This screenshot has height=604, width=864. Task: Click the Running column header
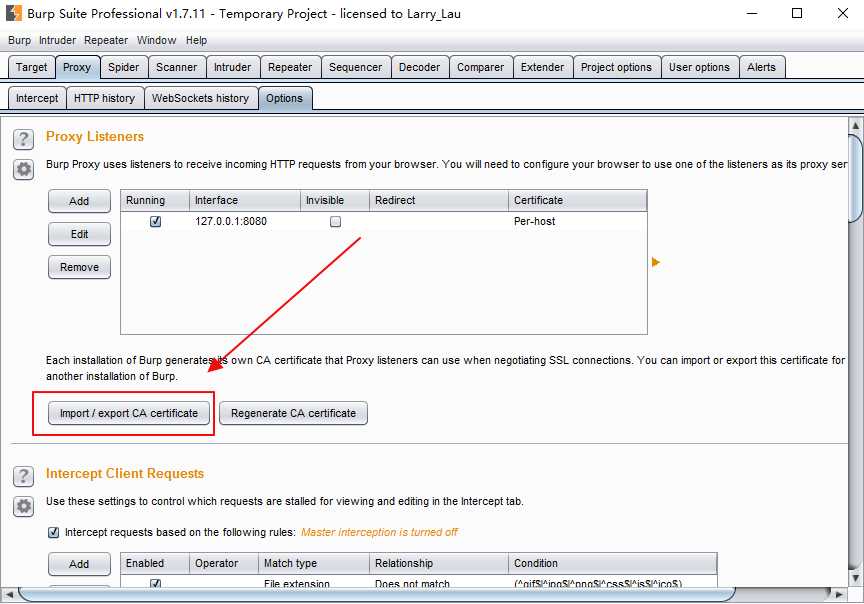(155, 201)
